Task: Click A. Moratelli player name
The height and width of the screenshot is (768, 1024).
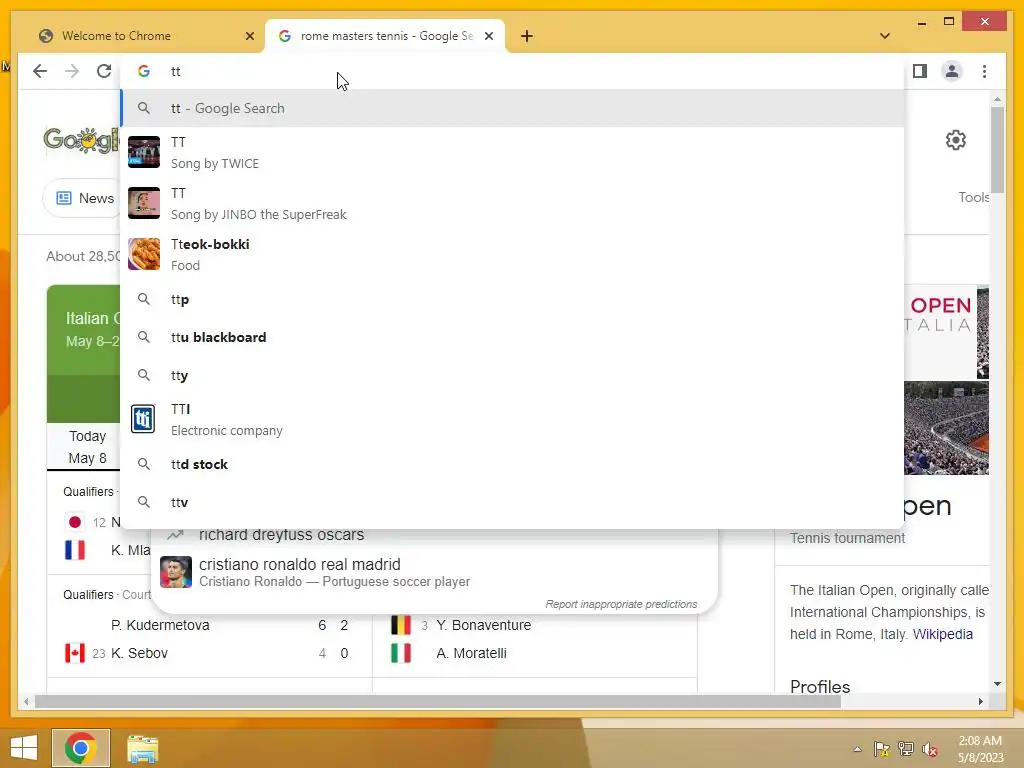Action: pyautogui.click(x=471, y=653)
